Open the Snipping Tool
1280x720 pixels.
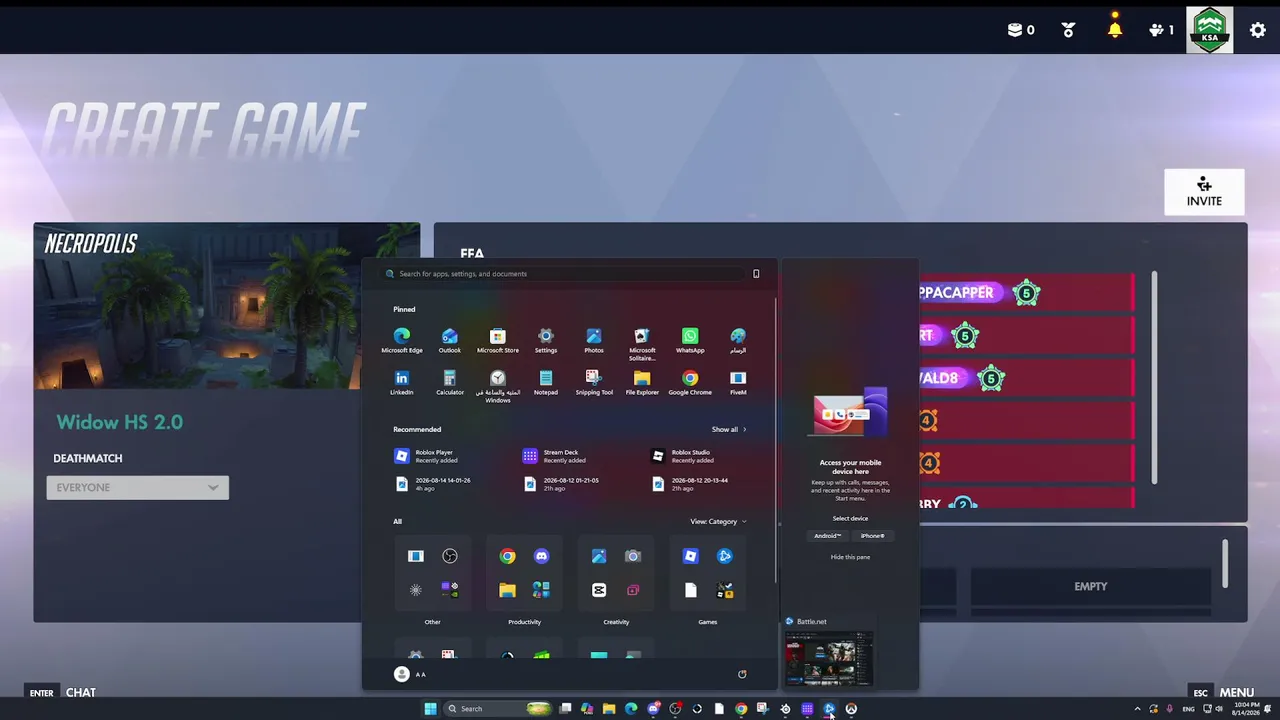pos(593,383)
